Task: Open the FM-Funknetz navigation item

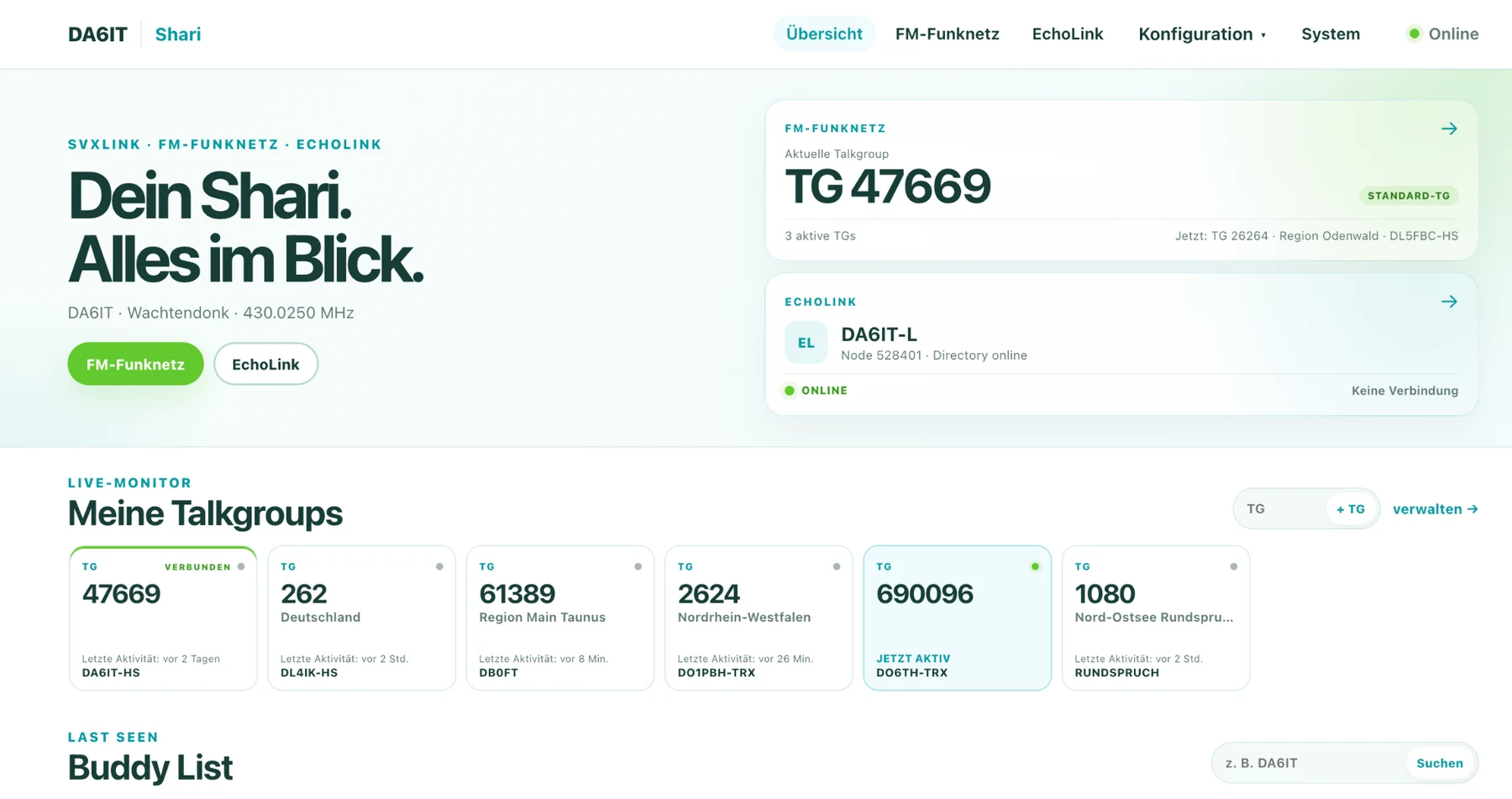Action: click(947, 34)
